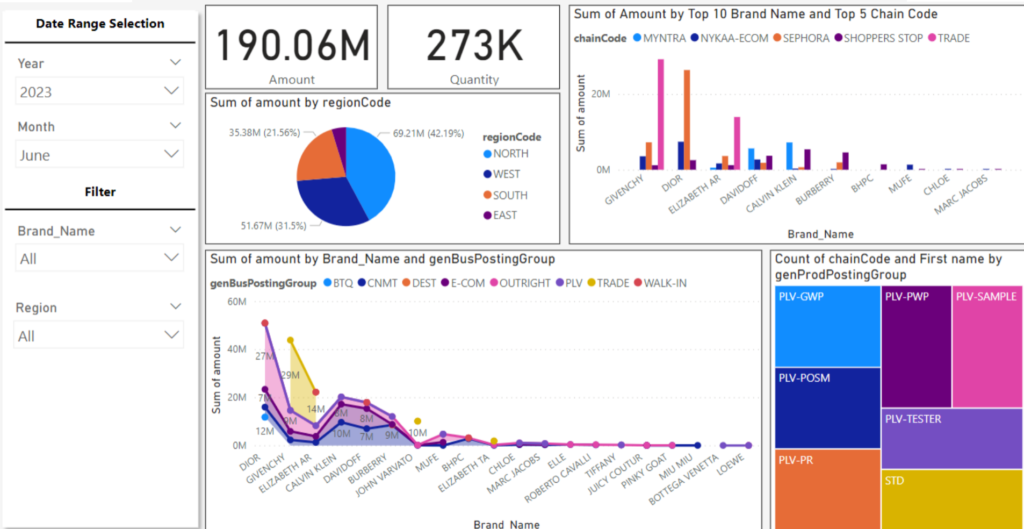This screenshot has width=1024, height=529.
Task: Collapse the Month slicer header chevron
Action: 175,125
